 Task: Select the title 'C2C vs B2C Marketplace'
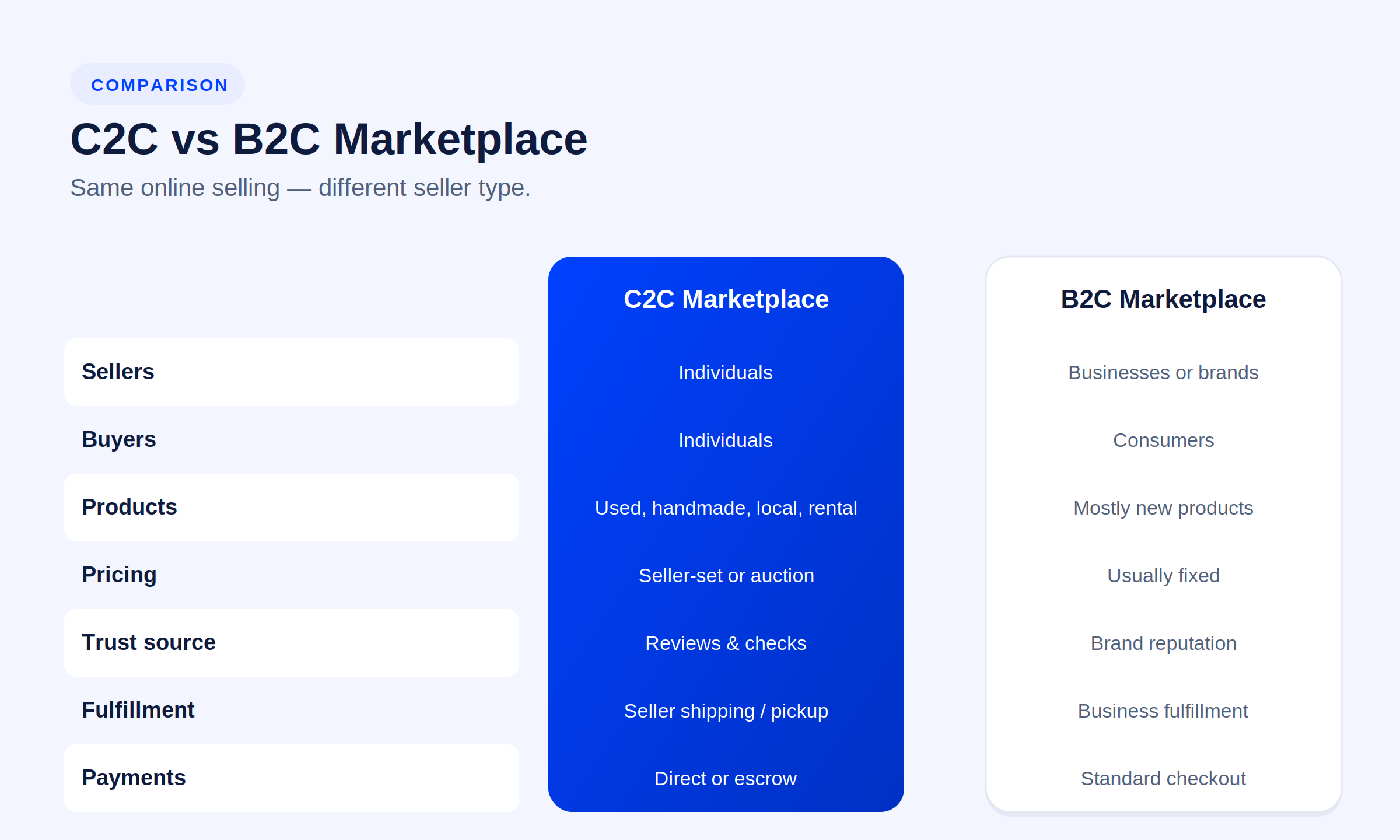tap(329, 139)
